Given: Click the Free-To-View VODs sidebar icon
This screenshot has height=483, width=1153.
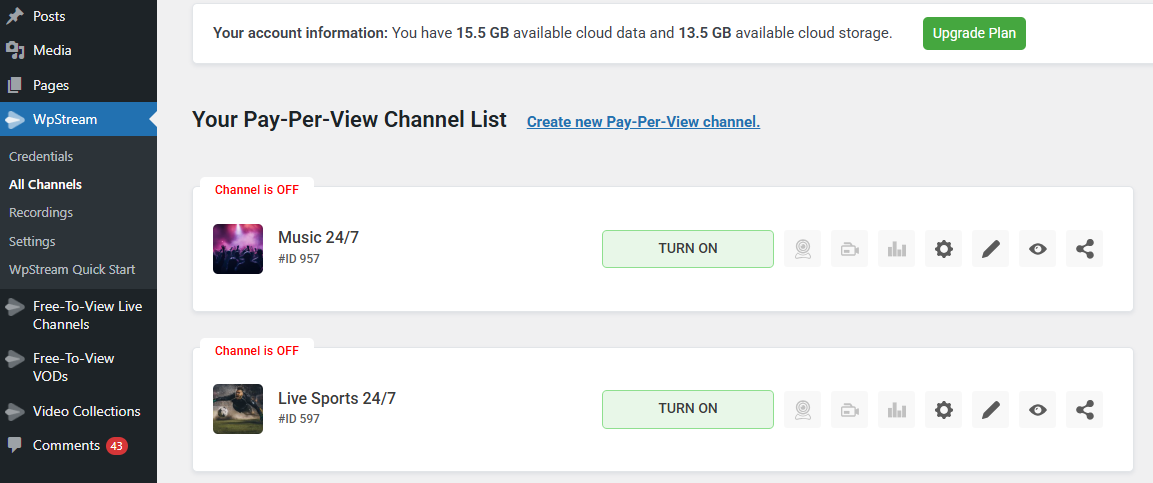Looking at the screenshot, I should click(15, 358).
